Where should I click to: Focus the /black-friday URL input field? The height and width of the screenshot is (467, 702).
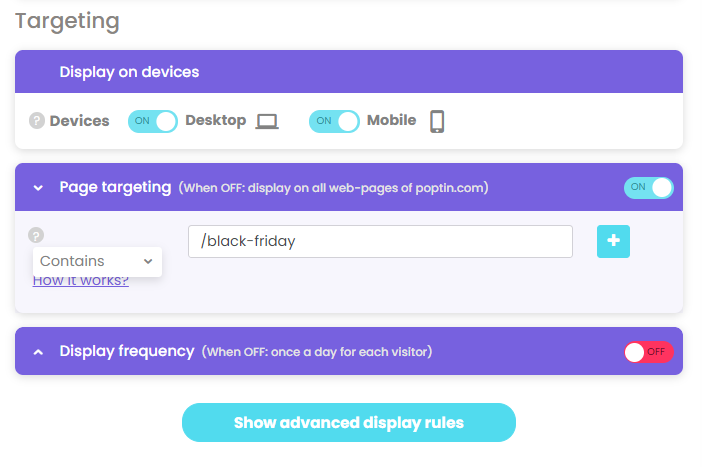[380, 241]
